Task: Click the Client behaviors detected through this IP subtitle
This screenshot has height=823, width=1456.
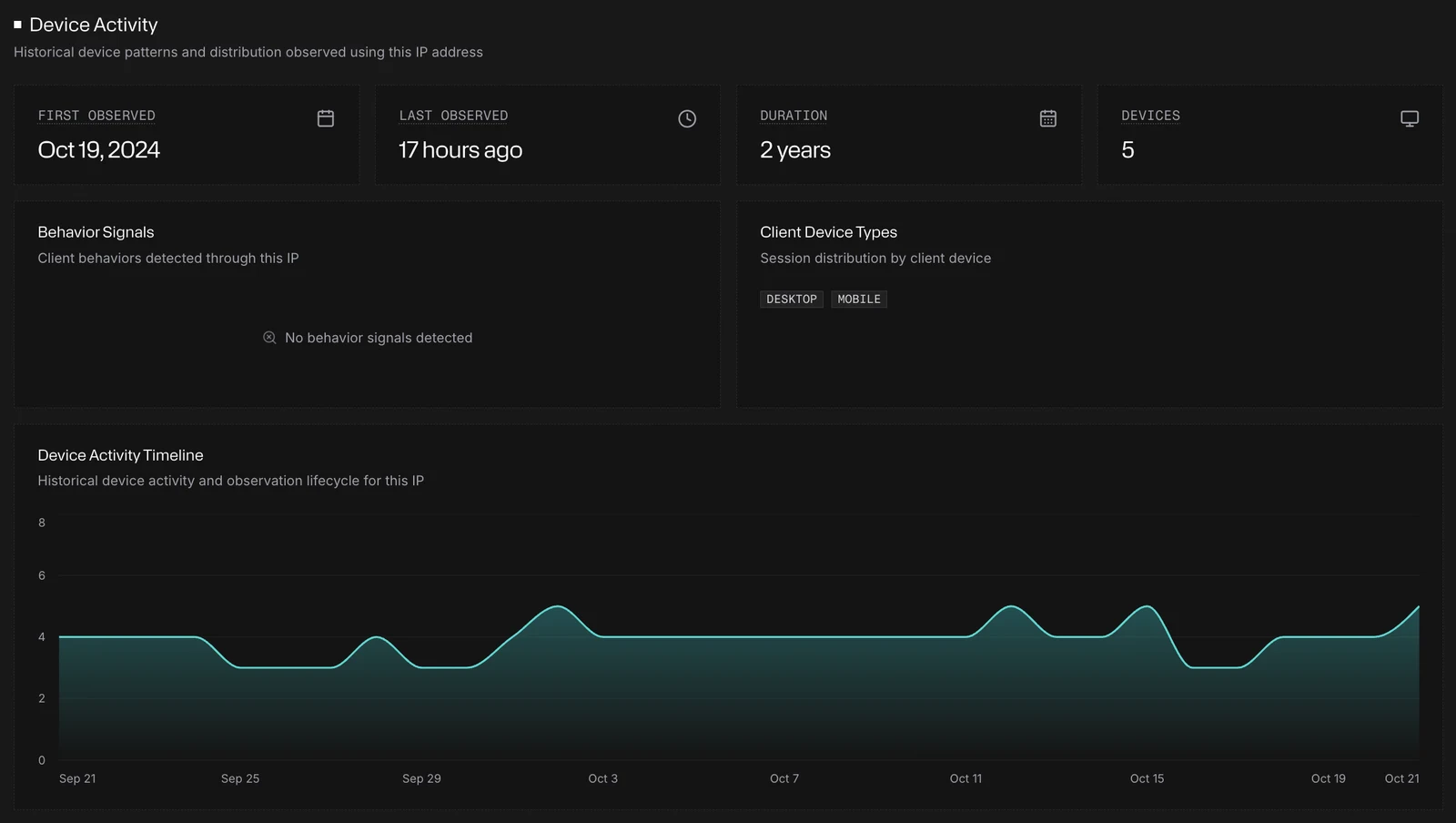Action: tap(168, 259)
